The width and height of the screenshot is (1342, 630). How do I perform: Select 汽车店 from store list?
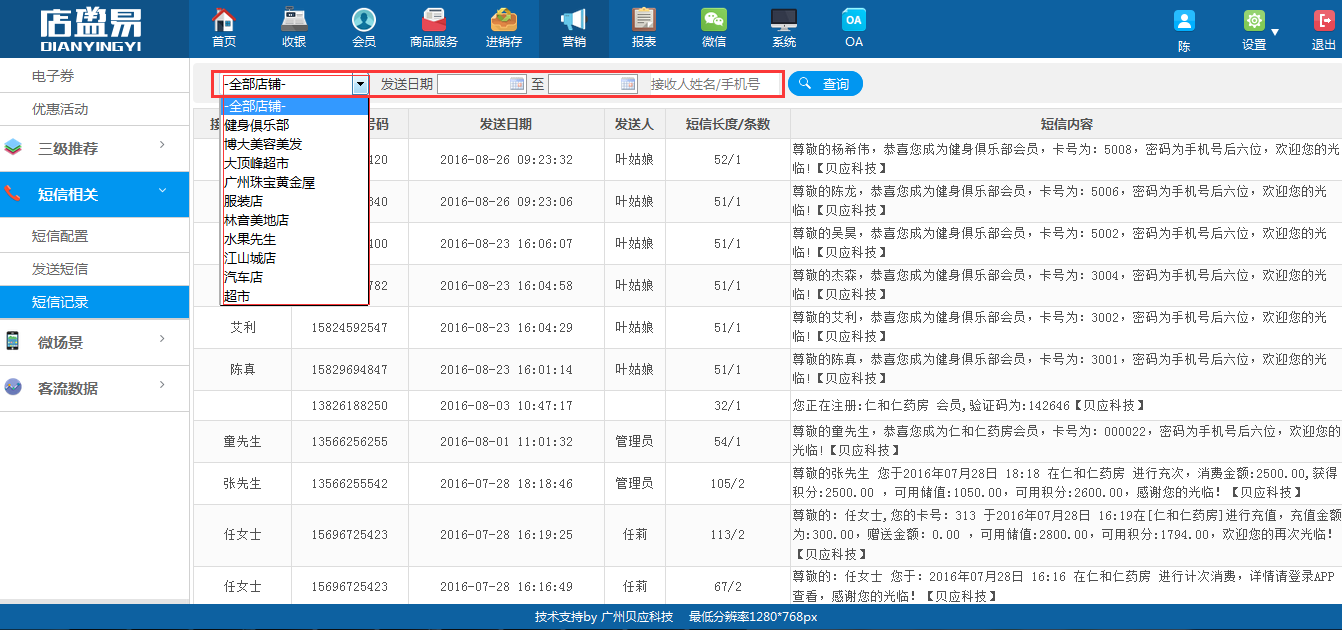[295, 277]
